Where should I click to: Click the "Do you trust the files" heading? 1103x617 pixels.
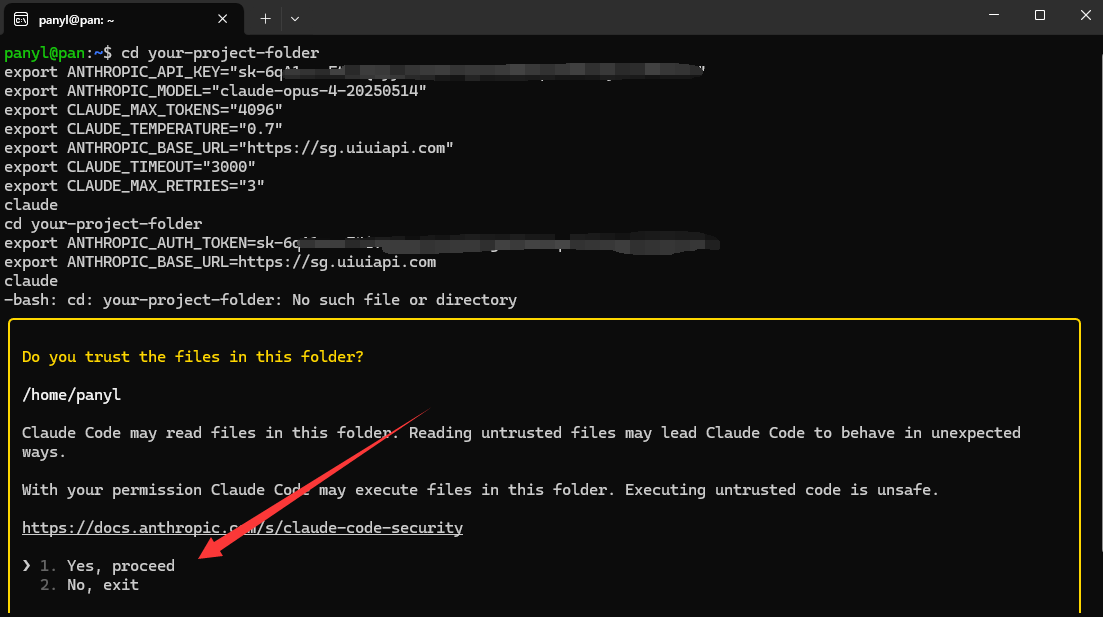coord(196,356)
